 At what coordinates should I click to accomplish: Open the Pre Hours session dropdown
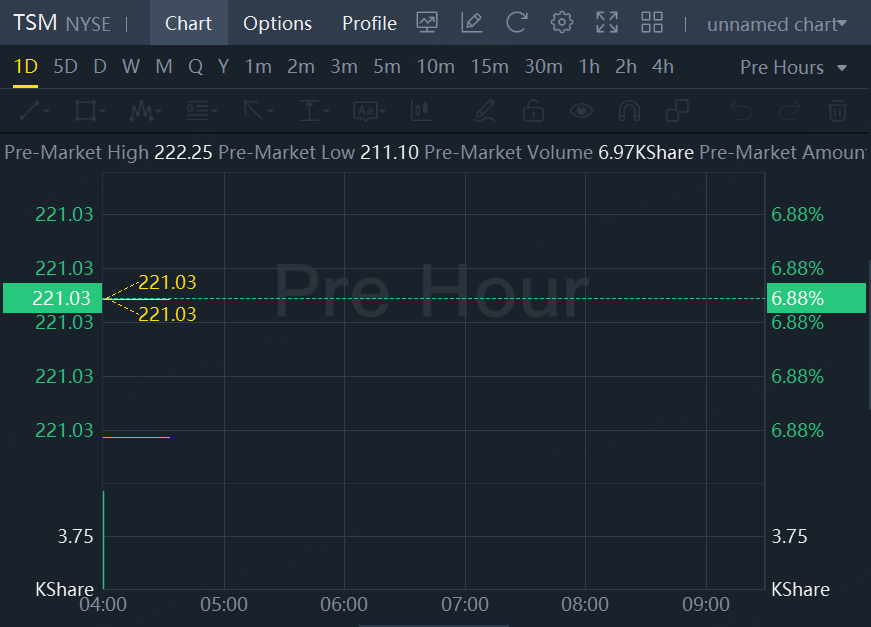coord(793,67)
